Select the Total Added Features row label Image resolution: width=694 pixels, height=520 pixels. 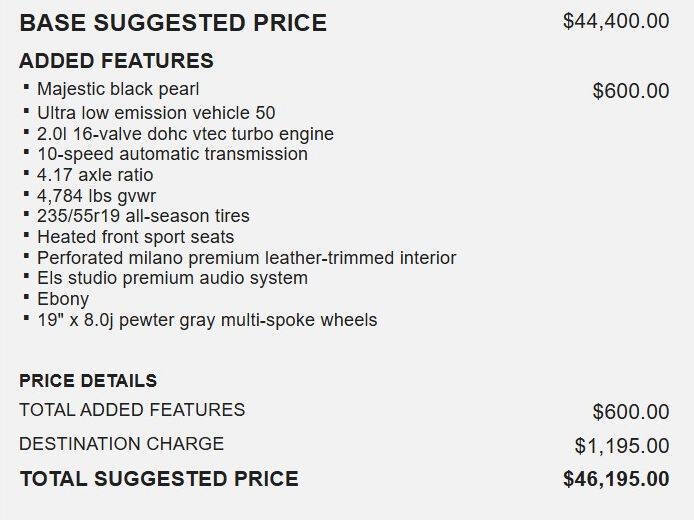click(132, 410)
